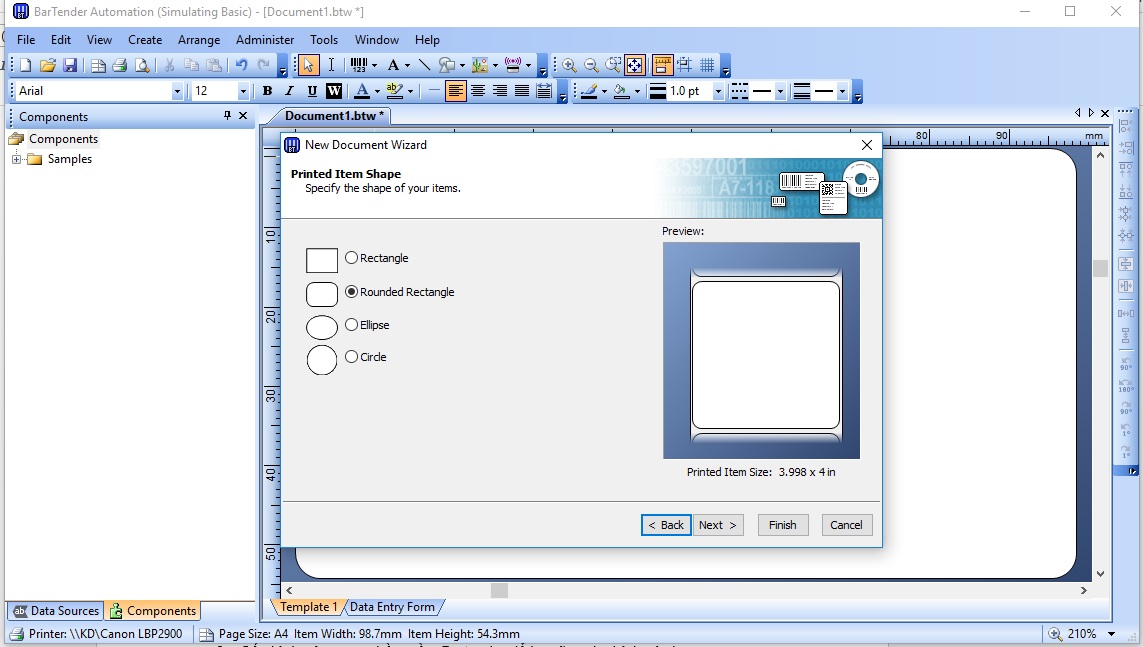Screen dimensions: 1143x647
Task: Pick the line color brush swatch
Action: pyautogui.click(x=590, y=91)
